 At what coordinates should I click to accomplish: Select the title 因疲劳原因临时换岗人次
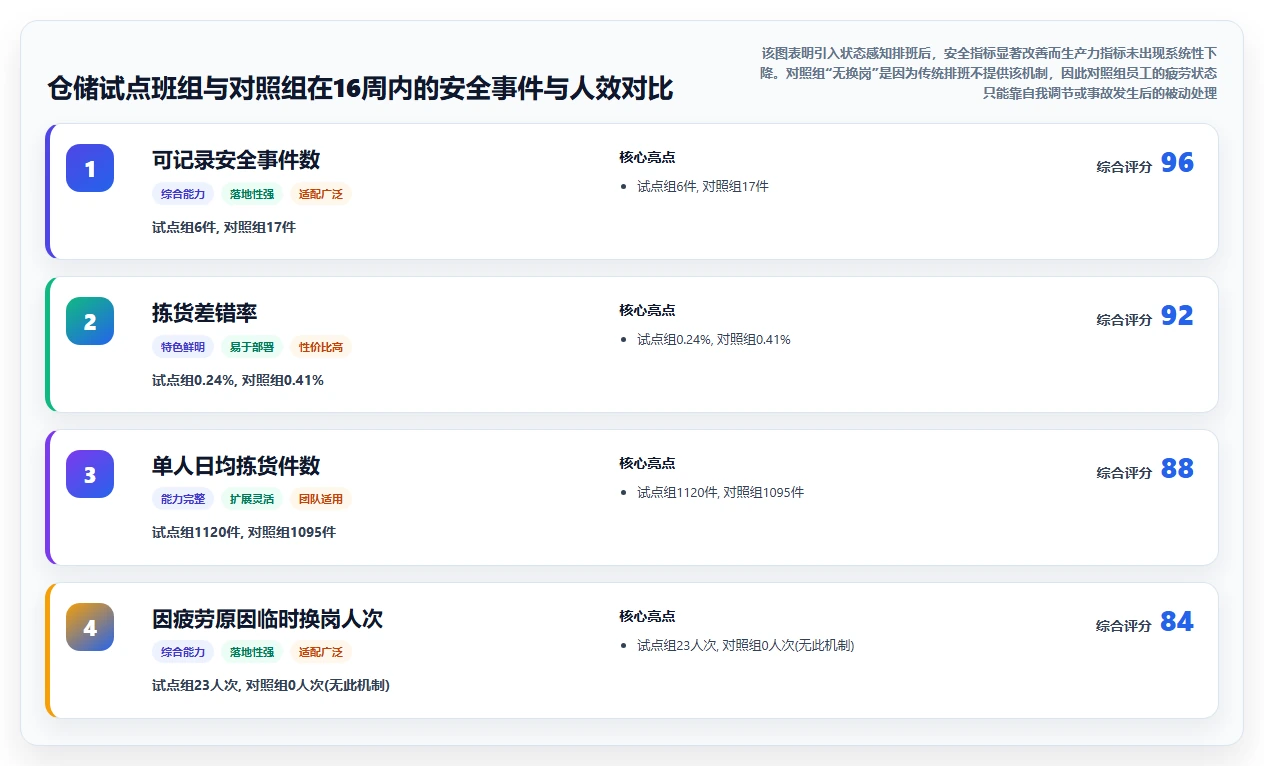[267, 619]
